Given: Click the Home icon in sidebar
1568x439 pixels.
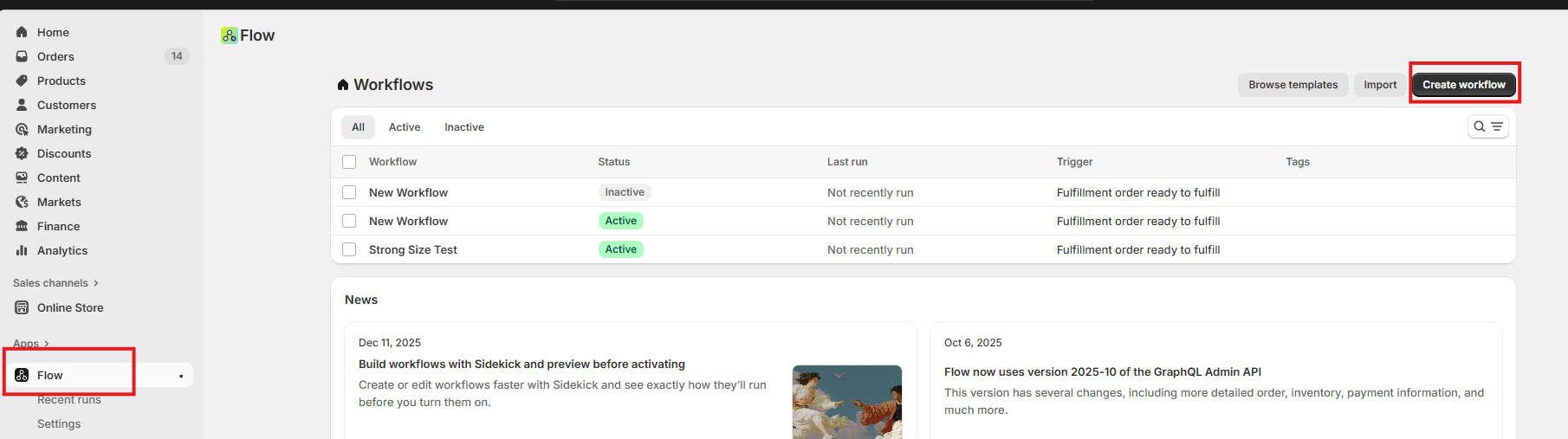Looking at the screenshot, I should point(22,32).
